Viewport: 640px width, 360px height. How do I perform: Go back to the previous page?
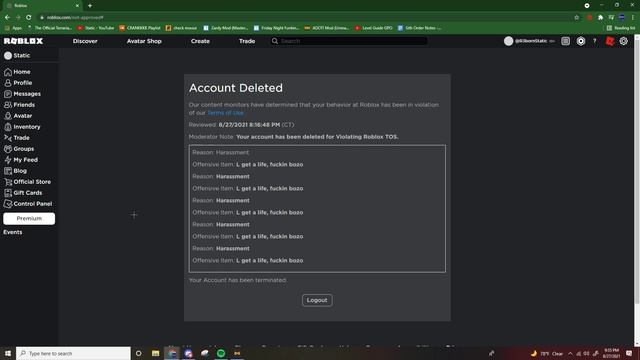pos(7,18)
